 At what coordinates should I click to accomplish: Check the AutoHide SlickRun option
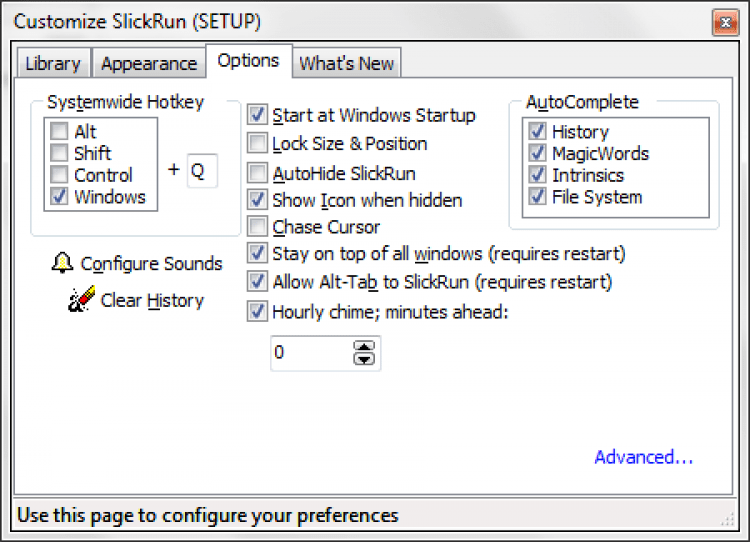pyautogui.click(x=258, y=173)
